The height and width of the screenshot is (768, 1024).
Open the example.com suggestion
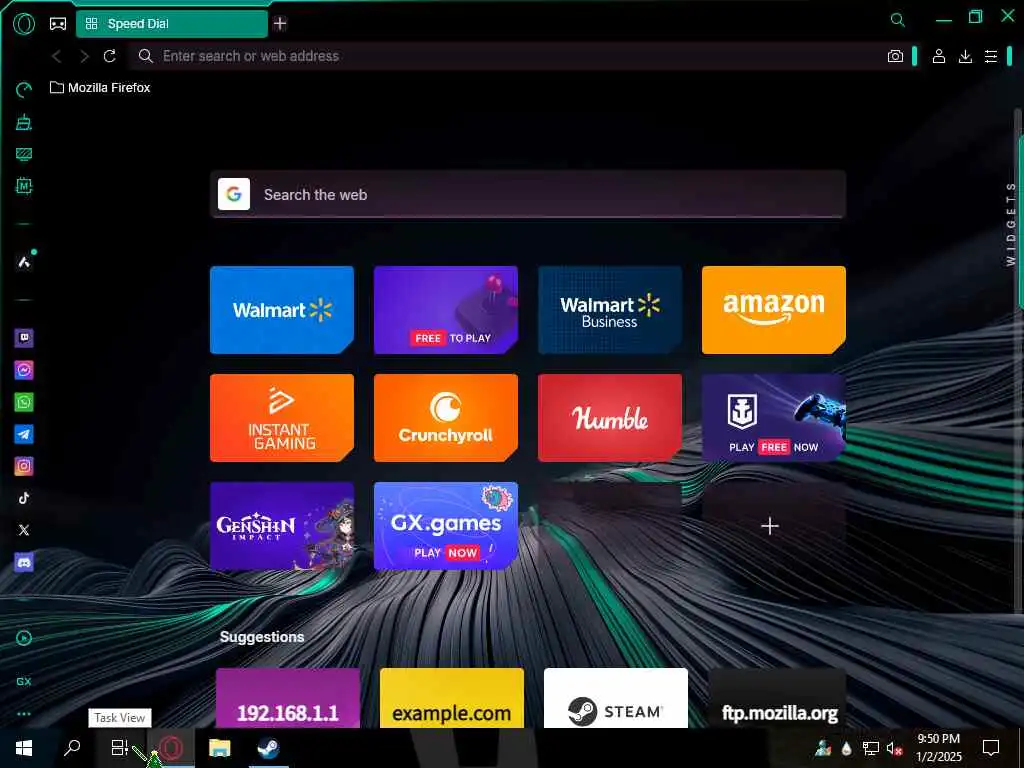click(452, 698)
